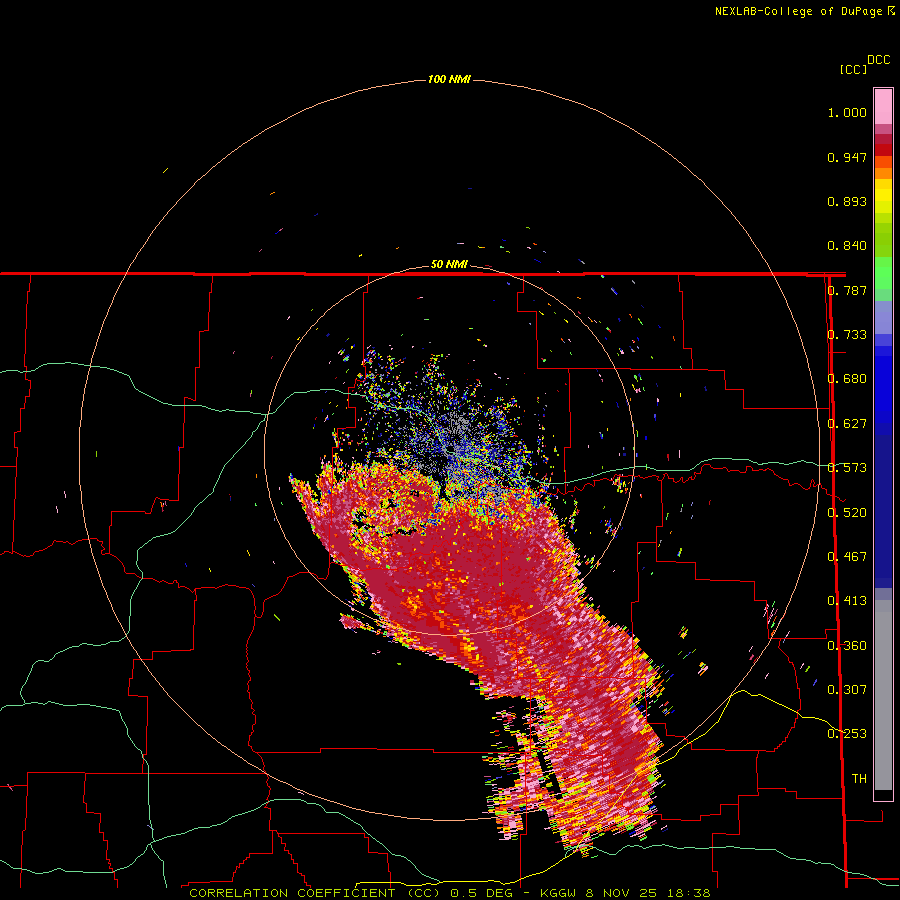The image size is (900, 900).
Task: Click the KGGW radar site identifier
Action: coord(560,893)
